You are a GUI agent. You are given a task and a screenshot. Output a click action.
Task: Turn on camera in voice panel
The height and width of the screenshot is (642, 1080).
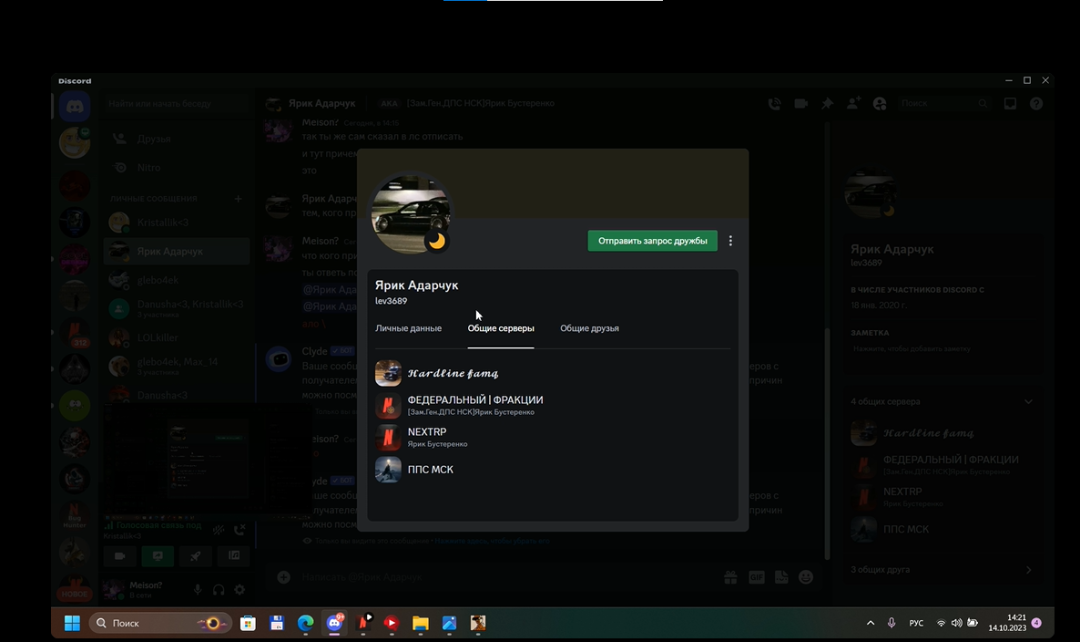click(119, 556)
